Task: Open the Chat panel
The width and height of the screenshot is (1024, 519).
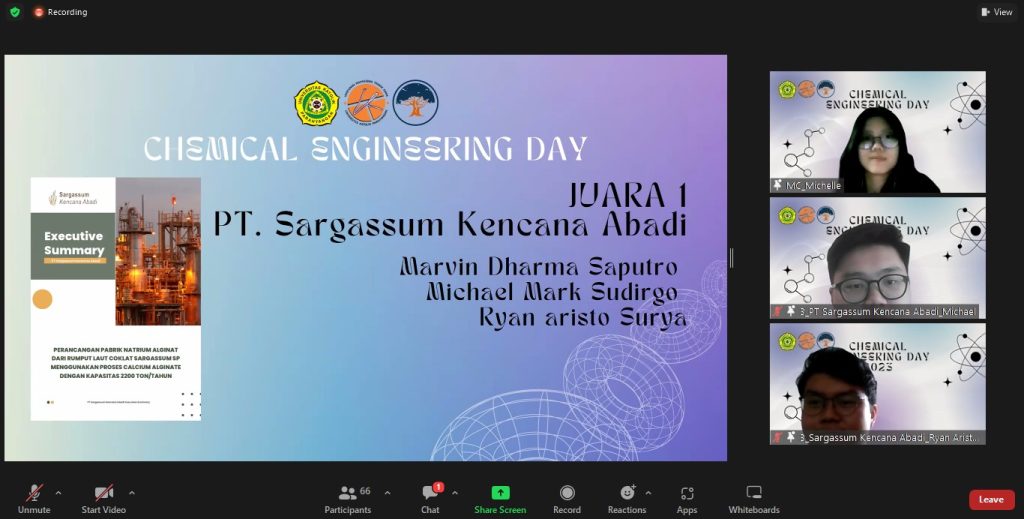Action: (430, 497)
